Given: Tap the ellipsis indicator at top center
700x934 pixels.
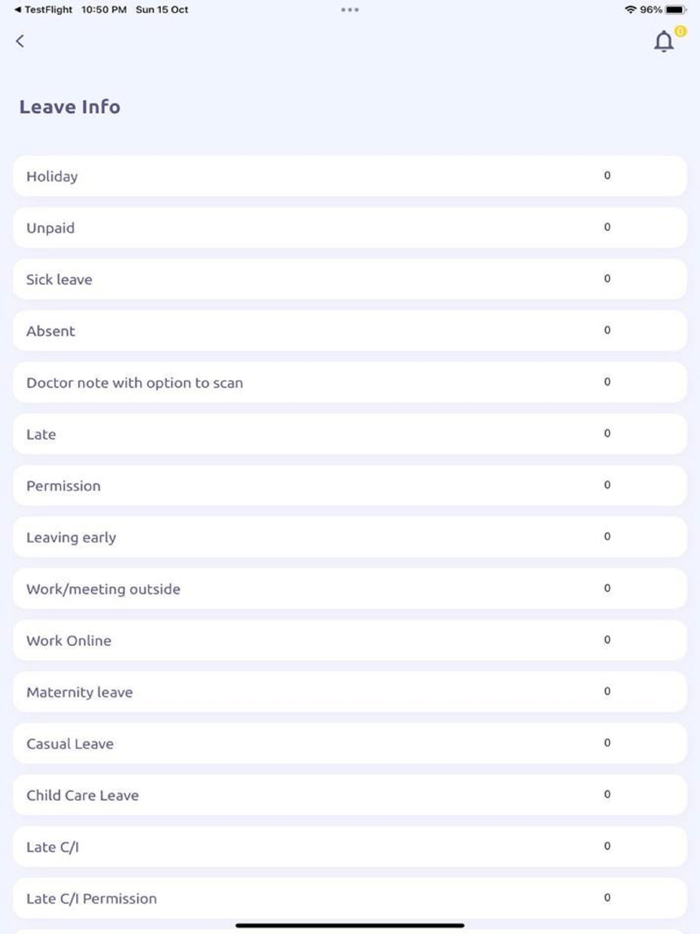Looking at the screenshot, I should [x=349, y=9].
